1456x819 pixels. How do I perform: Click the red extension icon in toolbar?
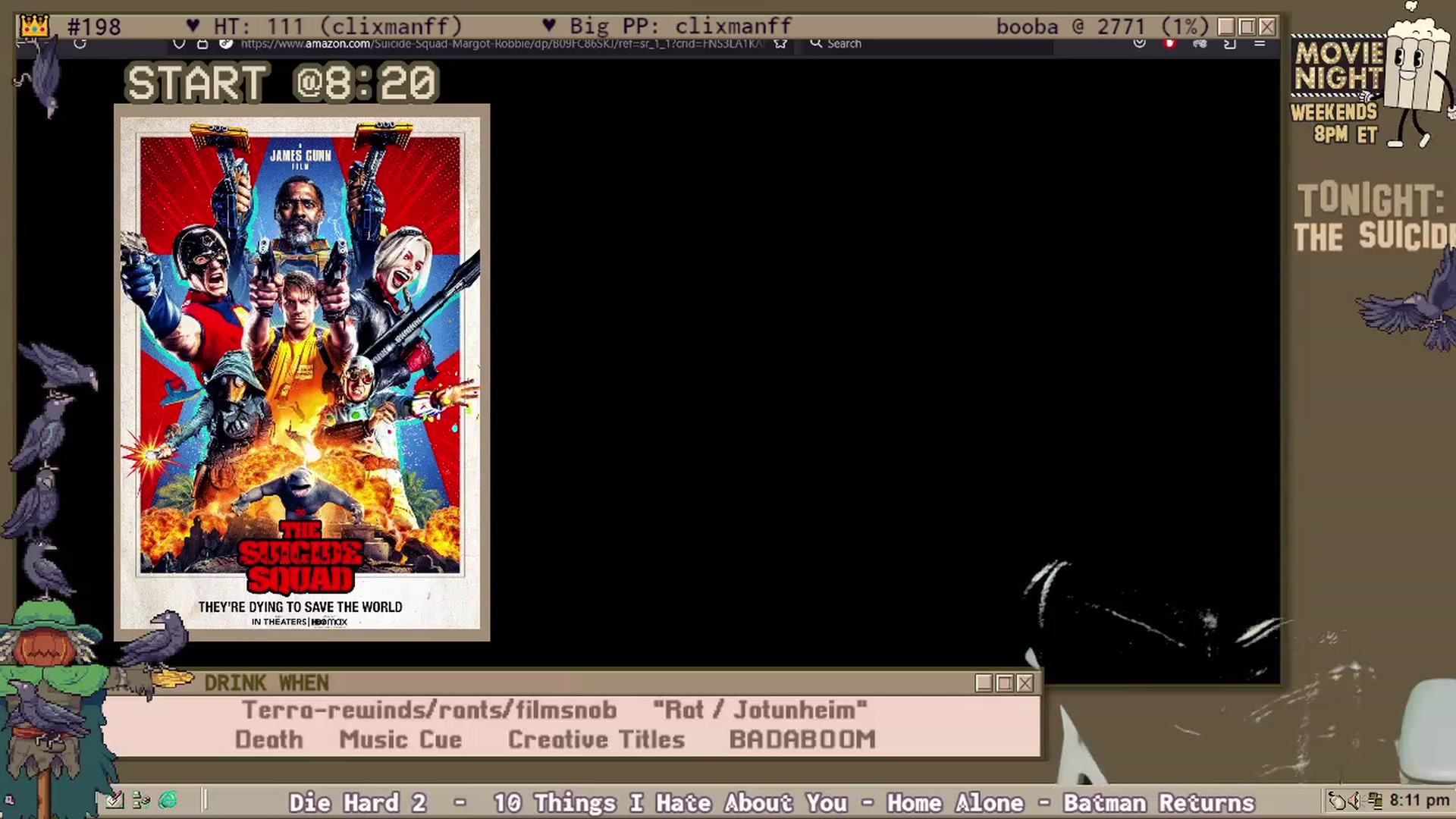pos(1169,44)
